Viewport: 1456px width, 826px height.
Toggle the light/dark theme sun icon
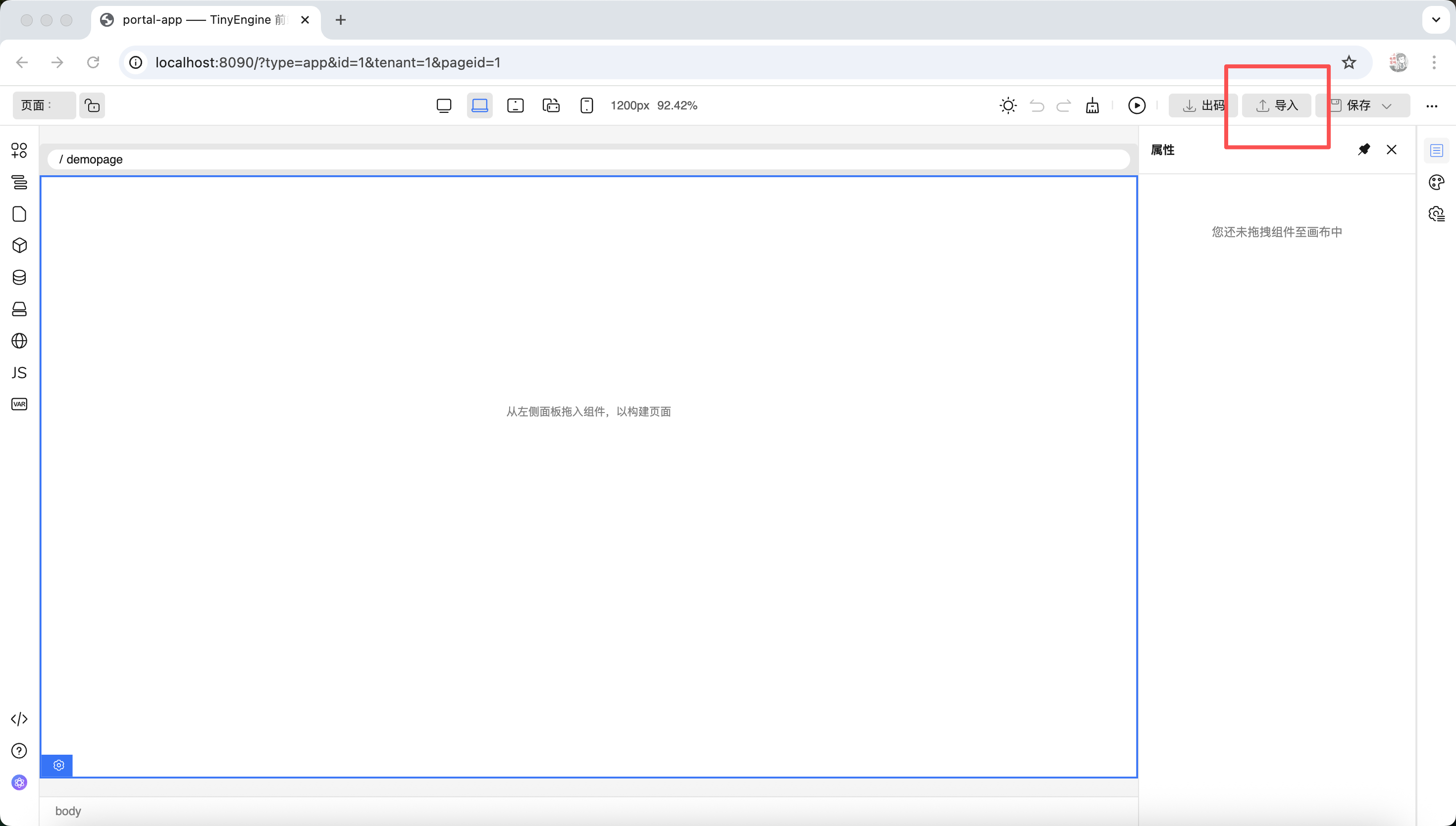click(x=1008, y=105)
